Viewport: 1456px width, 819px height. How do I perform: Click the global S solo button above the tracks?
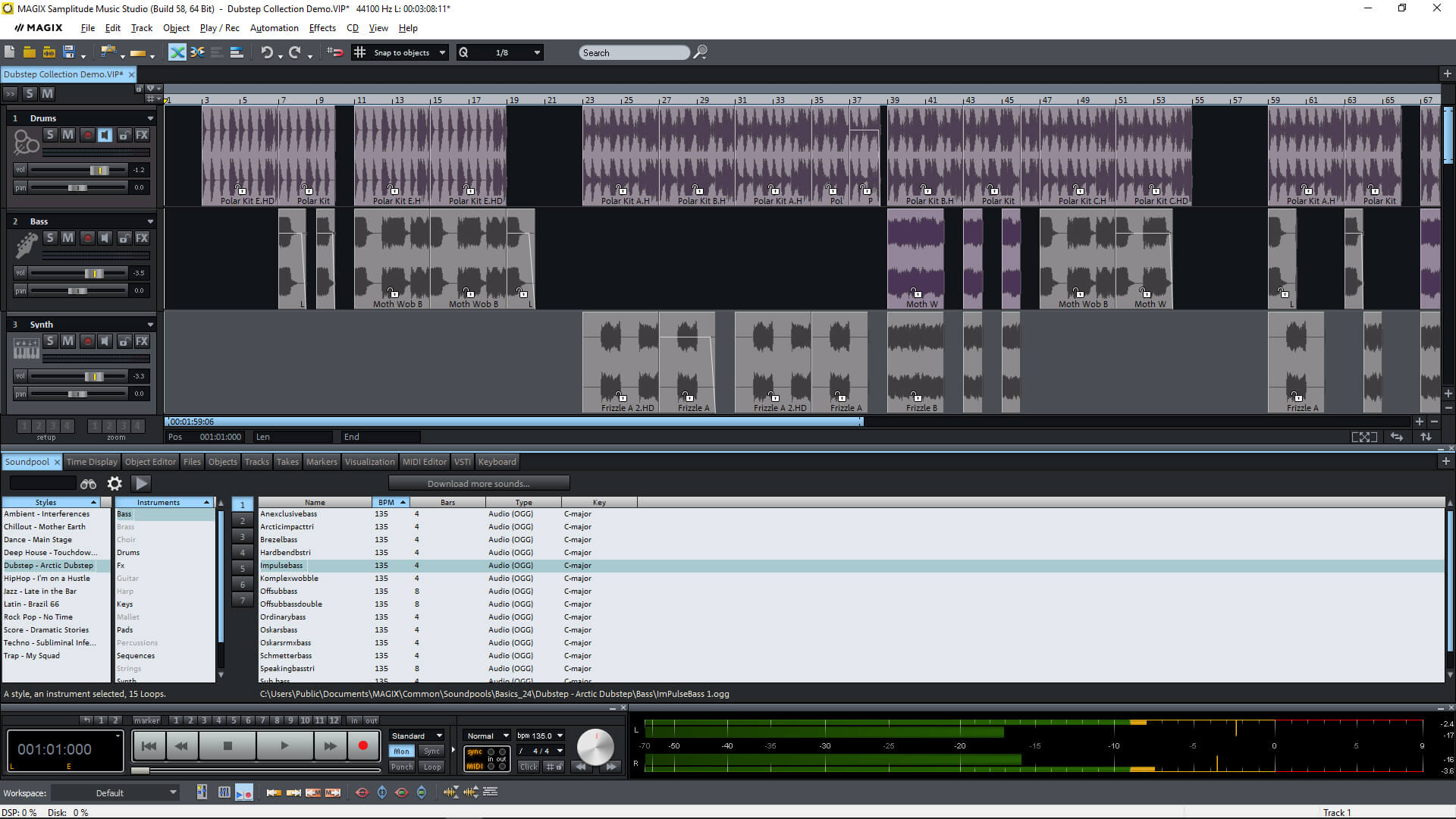pos(29,93)
